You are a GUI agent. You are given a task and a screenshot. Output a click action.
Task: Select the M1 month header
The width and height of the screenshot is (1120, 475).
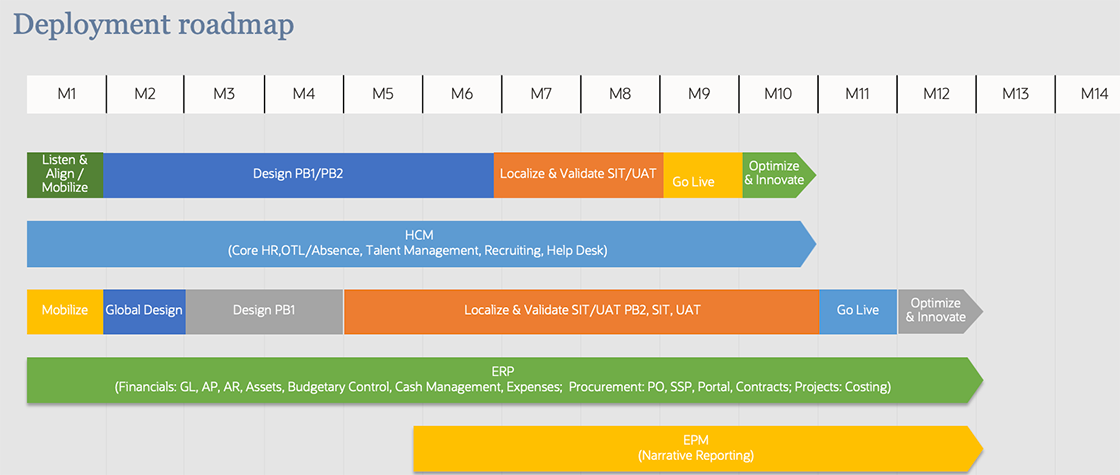[66, 93]
